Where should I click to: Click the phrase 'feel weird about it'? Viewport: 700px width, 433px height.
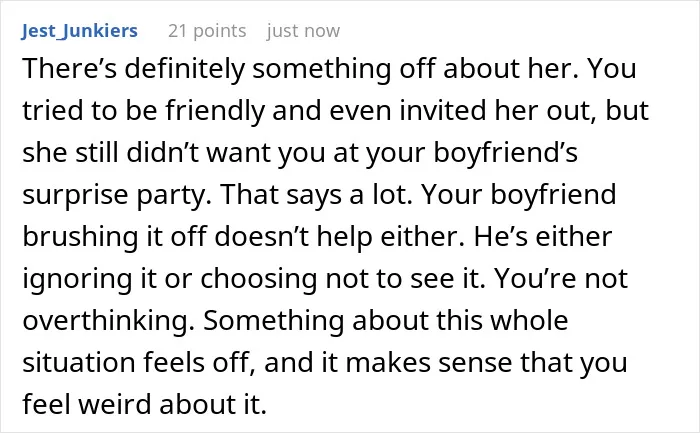(144, 404)
